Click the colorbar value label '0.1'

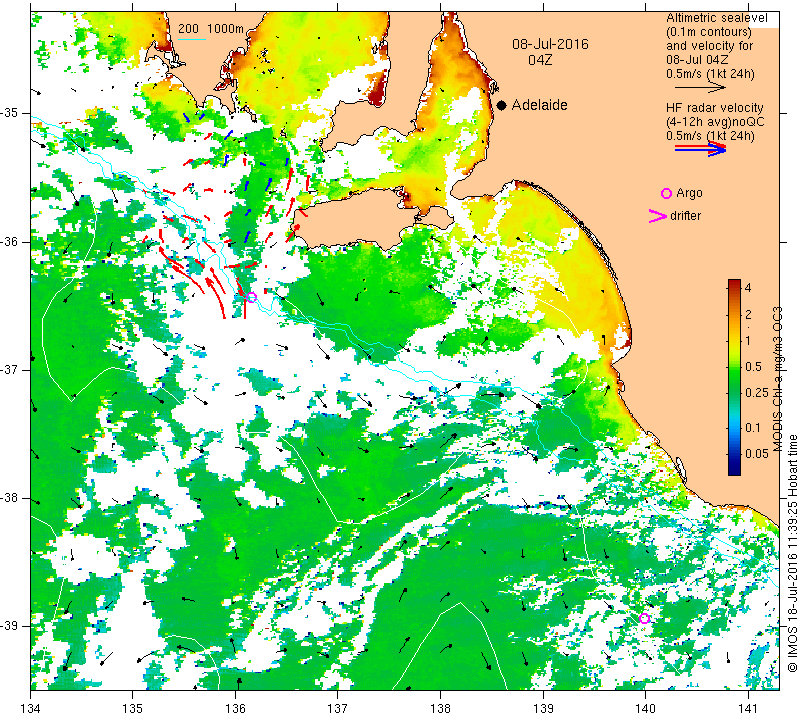(753, 428)
